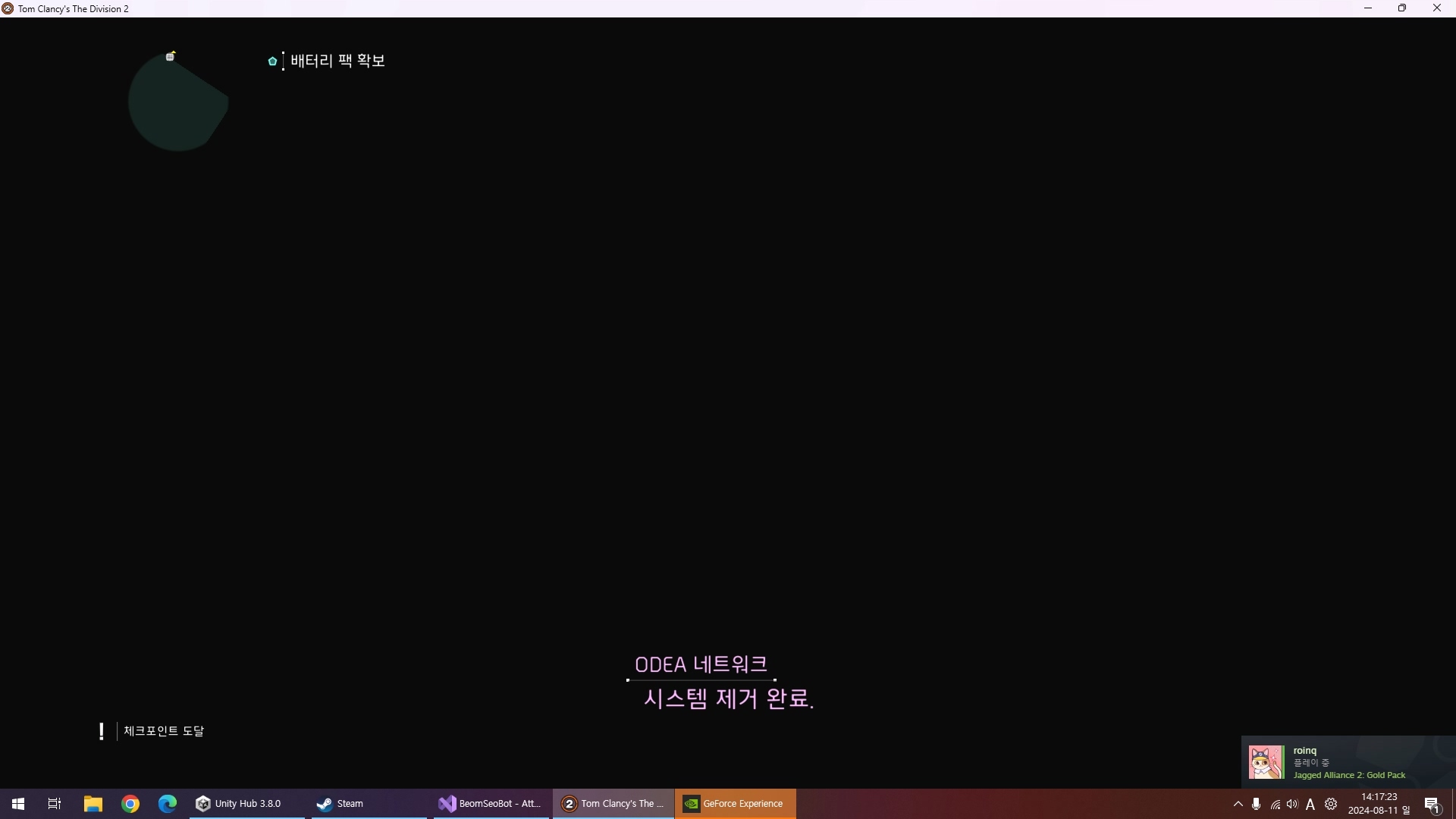This screenshot has width=1456, height=819.
Task: Open the notification center with badge
Action: pyautogui.click(x=1432, y=805)
